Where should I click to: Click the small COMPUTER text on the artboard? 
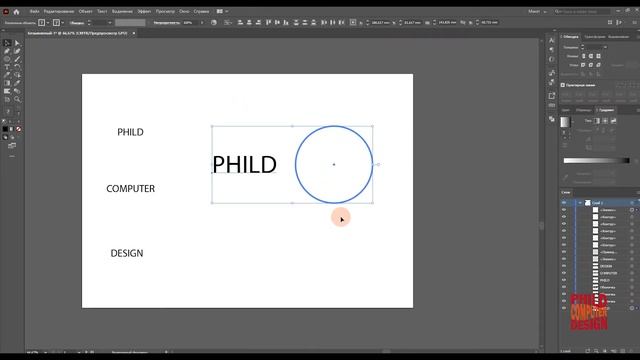[131, 189]
